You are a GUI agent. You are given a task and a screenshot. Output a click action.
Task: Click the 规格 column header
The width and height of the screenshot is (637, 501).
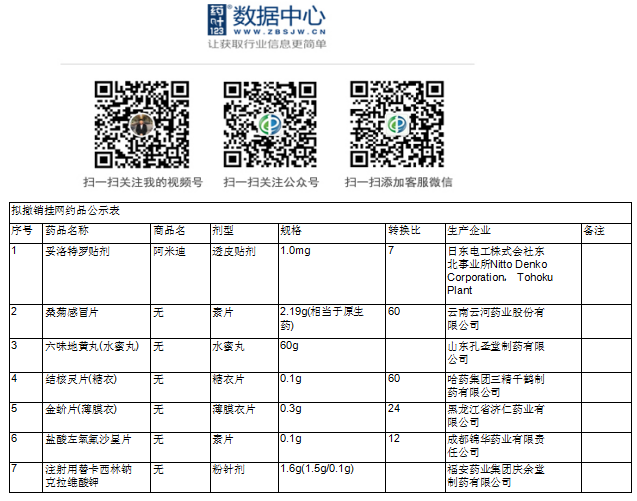tap(291, 231)
